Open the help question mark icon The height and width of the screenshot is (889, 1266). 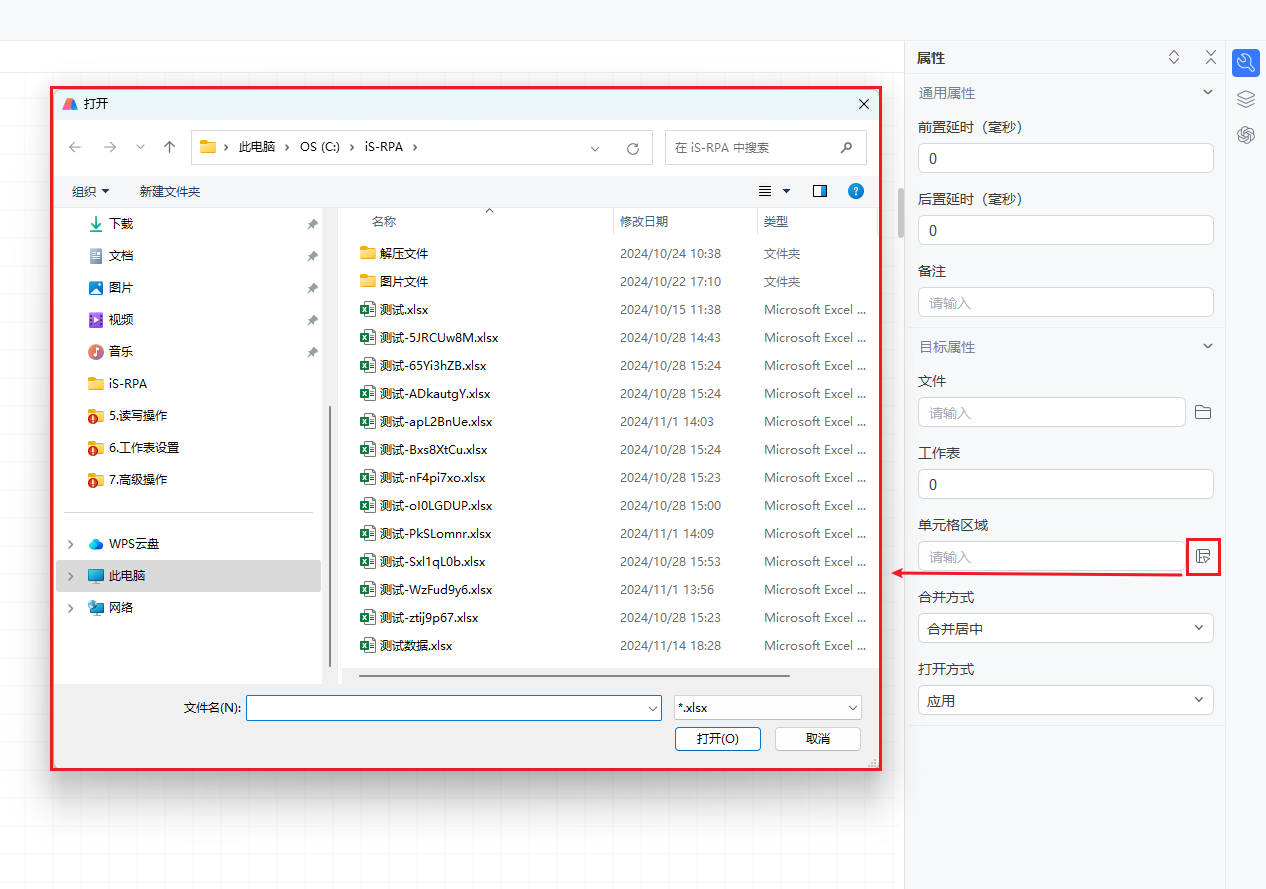856,191
